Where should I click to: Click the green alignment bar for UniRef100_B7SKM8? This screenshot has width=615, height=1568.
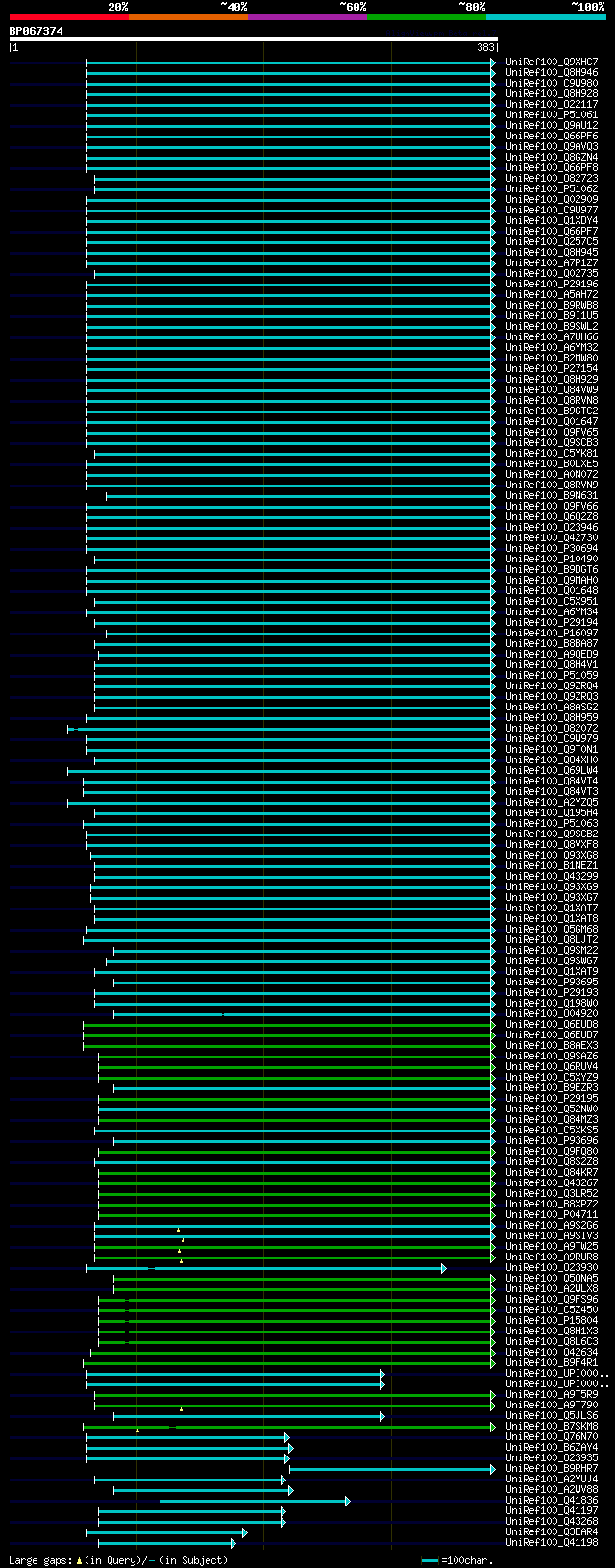tap(289, 1427)
